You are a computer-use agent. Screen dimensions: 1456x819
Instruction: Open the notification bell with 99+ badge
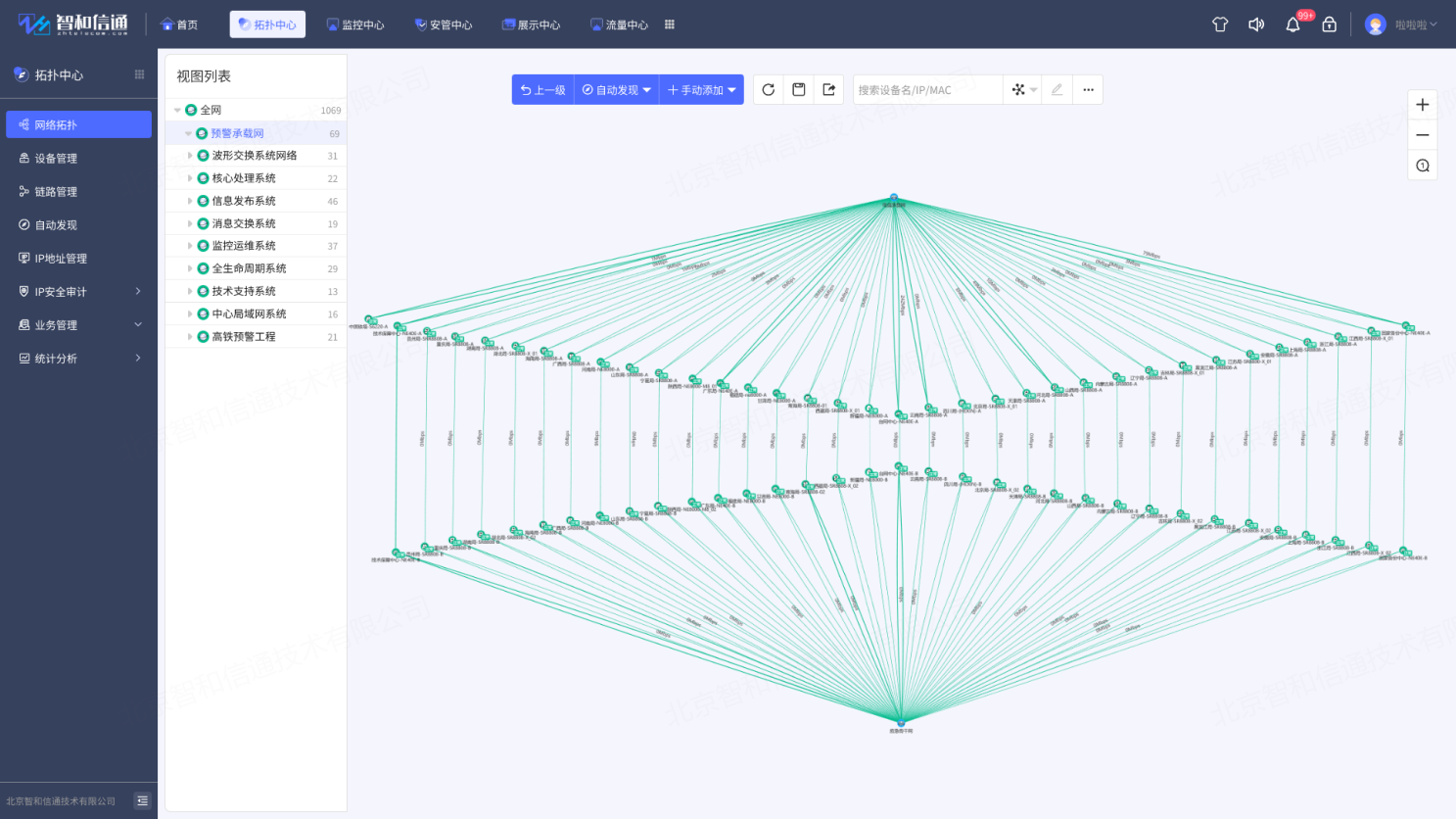coord(1292,24)
